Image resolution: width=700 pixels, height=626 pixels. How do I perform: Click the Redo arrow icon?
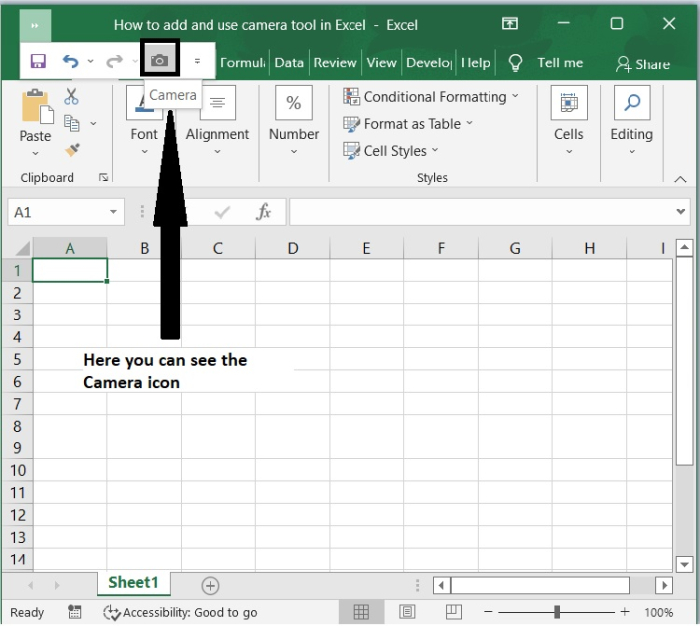(x=114, y=61)
